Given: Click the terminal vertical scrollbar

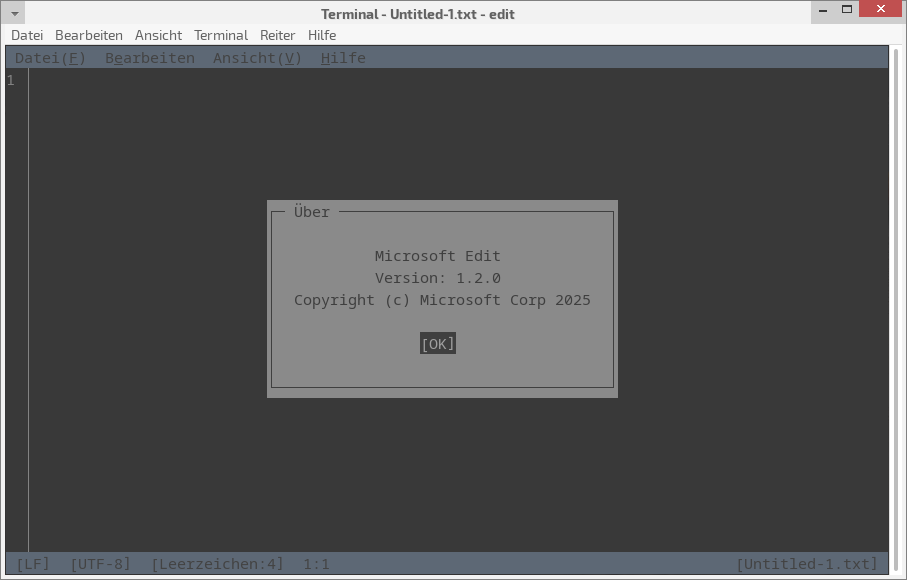Looking at the screenshot, I should (x=896, y=311).
